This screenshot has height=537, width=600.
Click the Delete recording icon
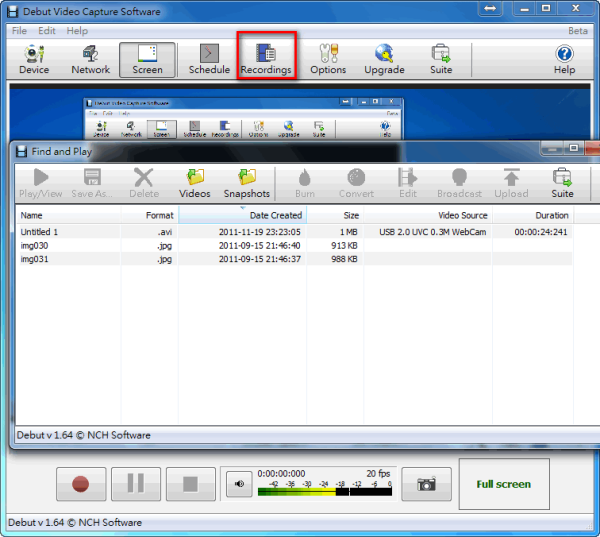tap(144, 183)
